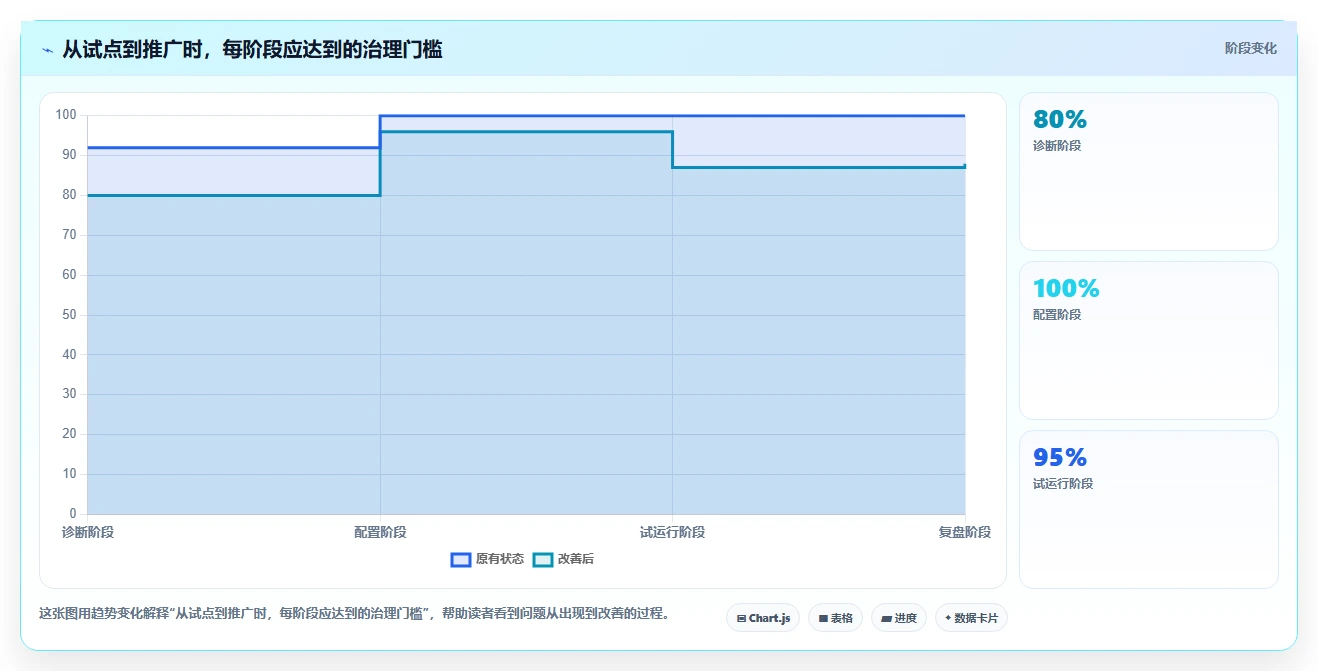1318x671 pixels.
Task: Click the y-axis value 100
Action: coord(66,115)
